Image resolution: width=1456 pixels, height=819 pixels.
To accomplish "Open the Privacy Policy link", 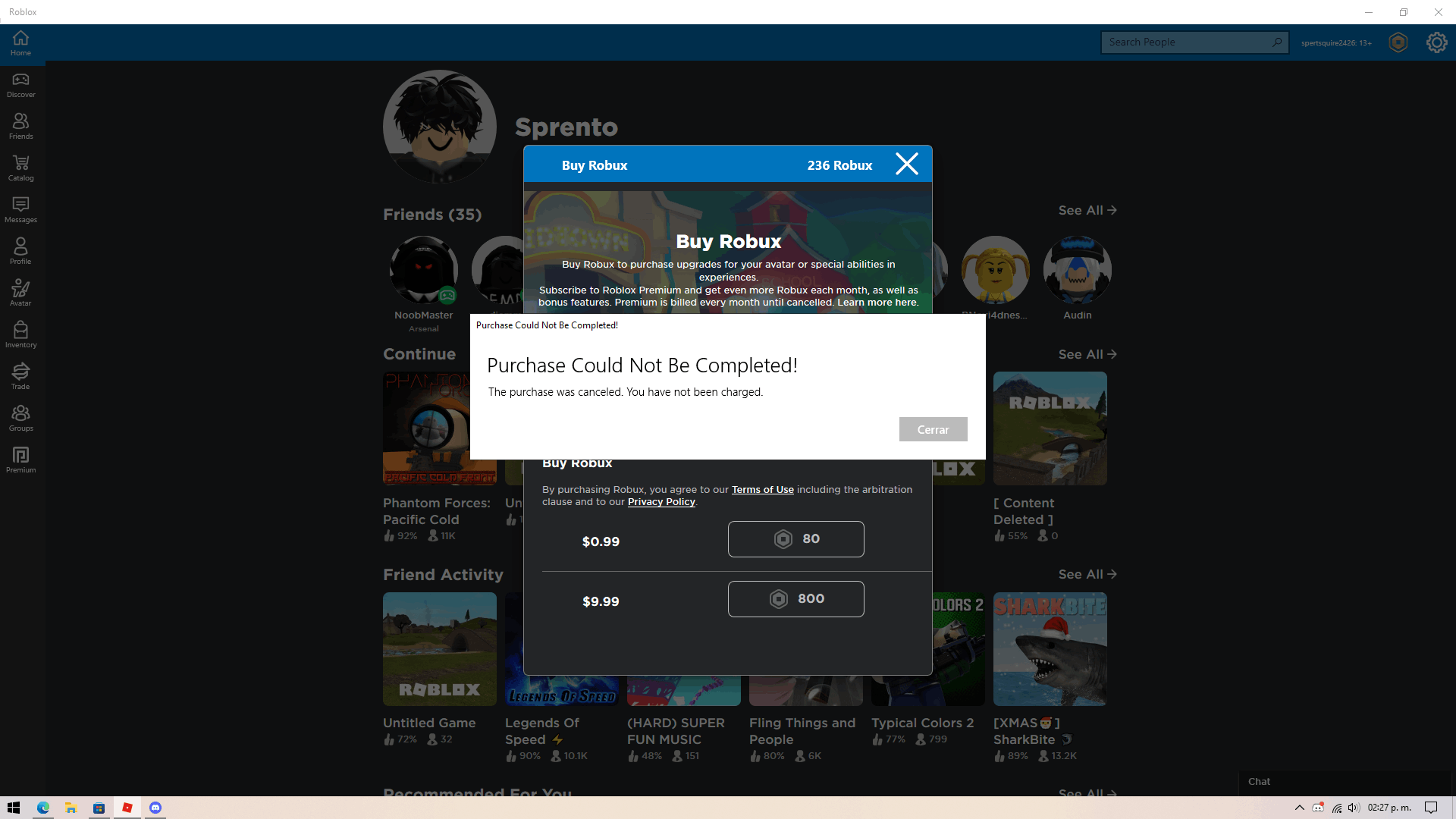I will (x=661, y=502).
